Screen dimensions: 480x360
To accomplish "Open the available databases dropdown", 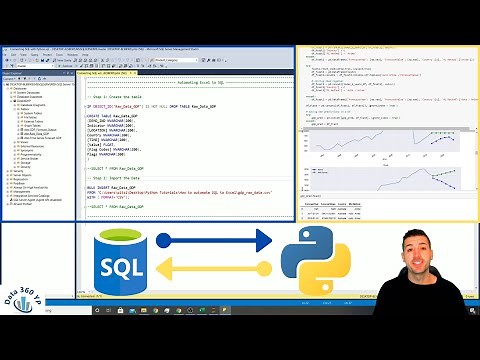I will pyautogui.click(x=34, y=66).
